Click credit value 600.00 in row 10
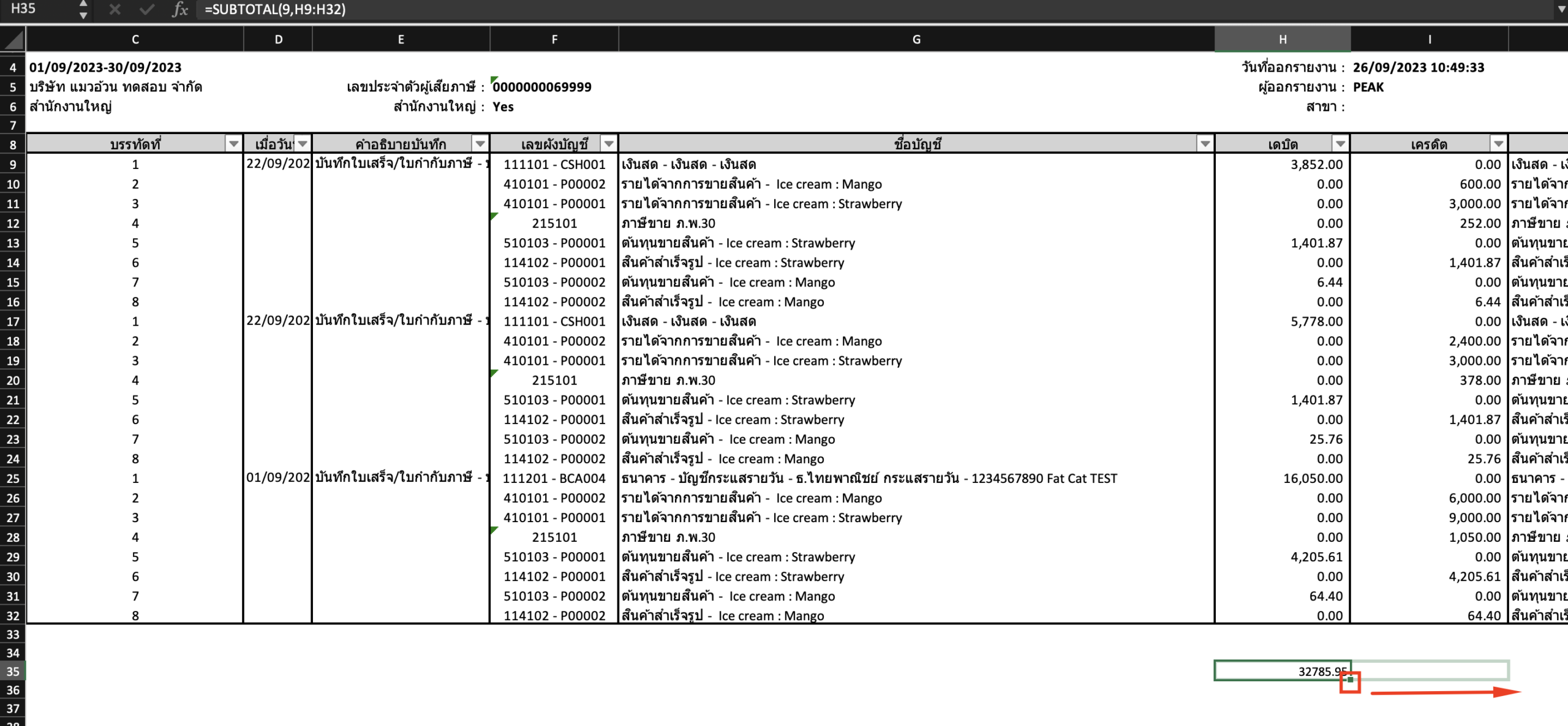Screen dimensions: 1568x726 click(1480, 184)
